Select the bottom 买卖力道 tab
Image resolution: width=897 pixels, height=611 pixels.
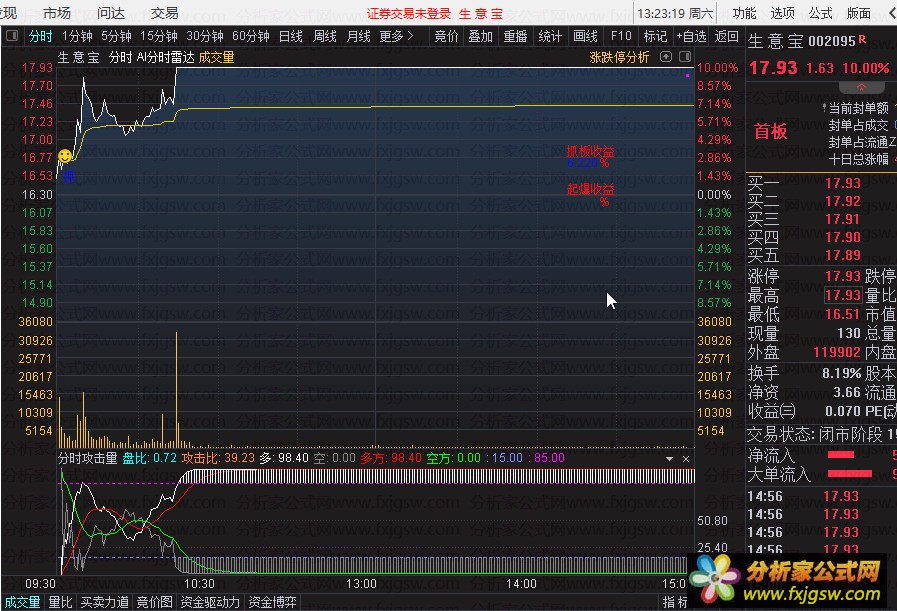pyautogui.click(x=105, y=602)
